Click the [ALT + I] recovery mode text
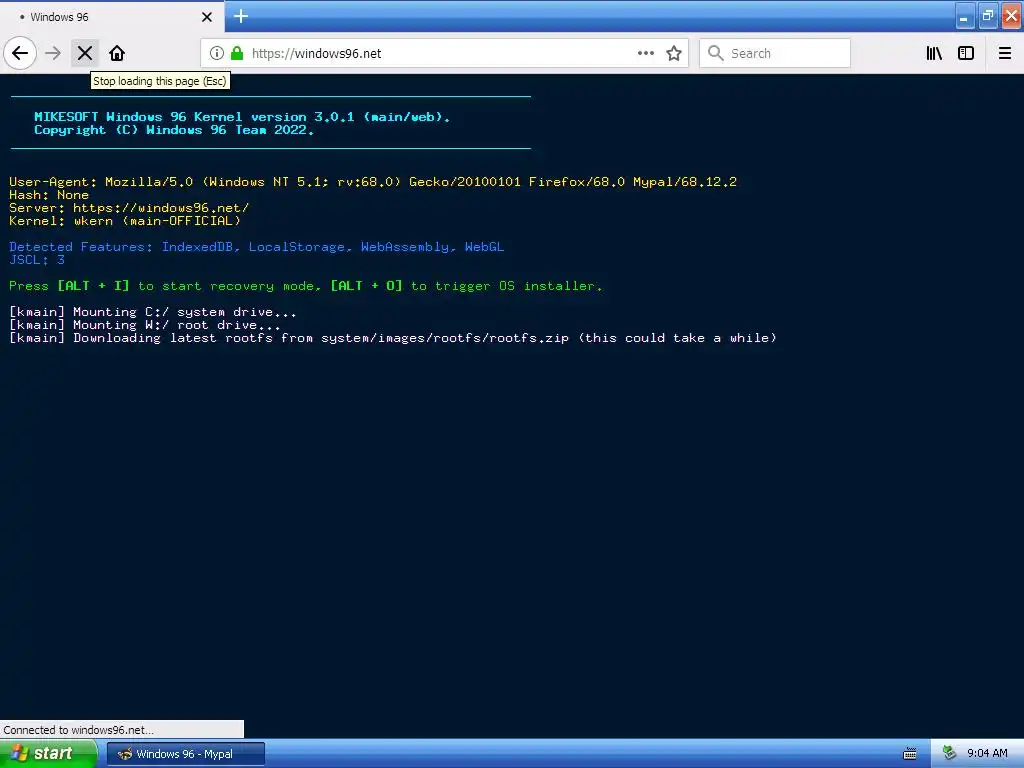Screen dimensions: 1024x768 point(93,286)
